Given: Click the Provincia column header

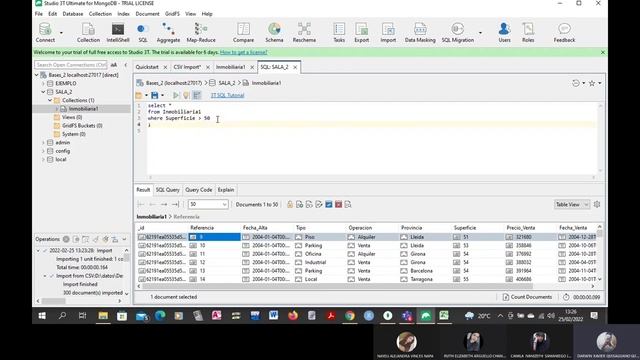Looking at the screenshot, I should point(411,228).
